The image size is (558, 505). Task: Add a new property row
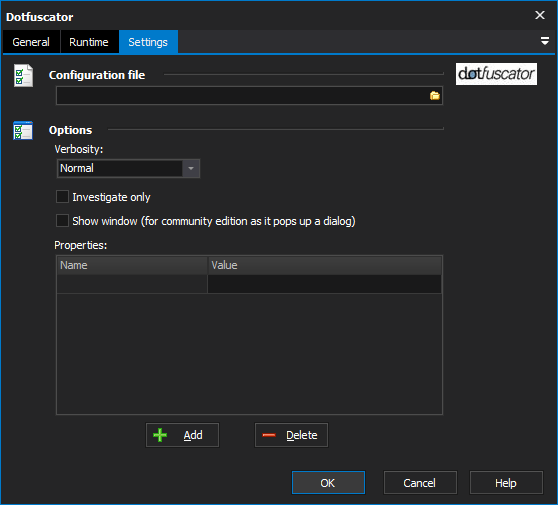pos(183,435)
